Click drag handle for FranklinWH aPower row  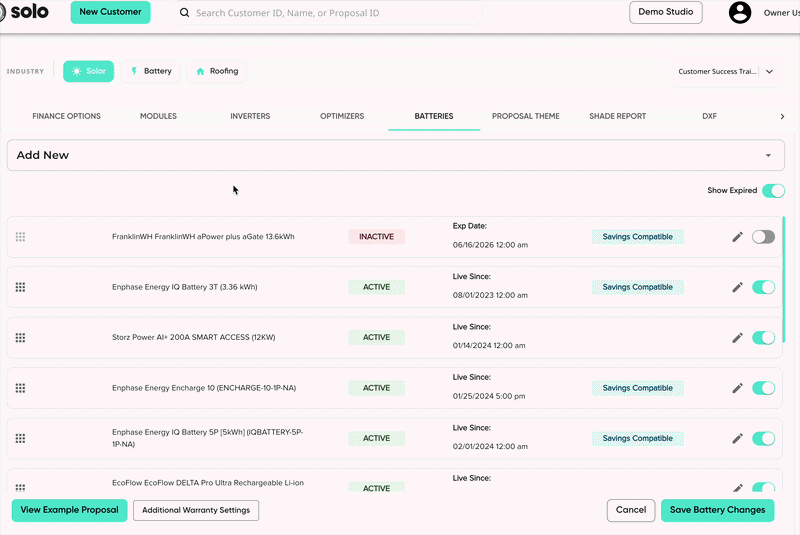(20, 237)
